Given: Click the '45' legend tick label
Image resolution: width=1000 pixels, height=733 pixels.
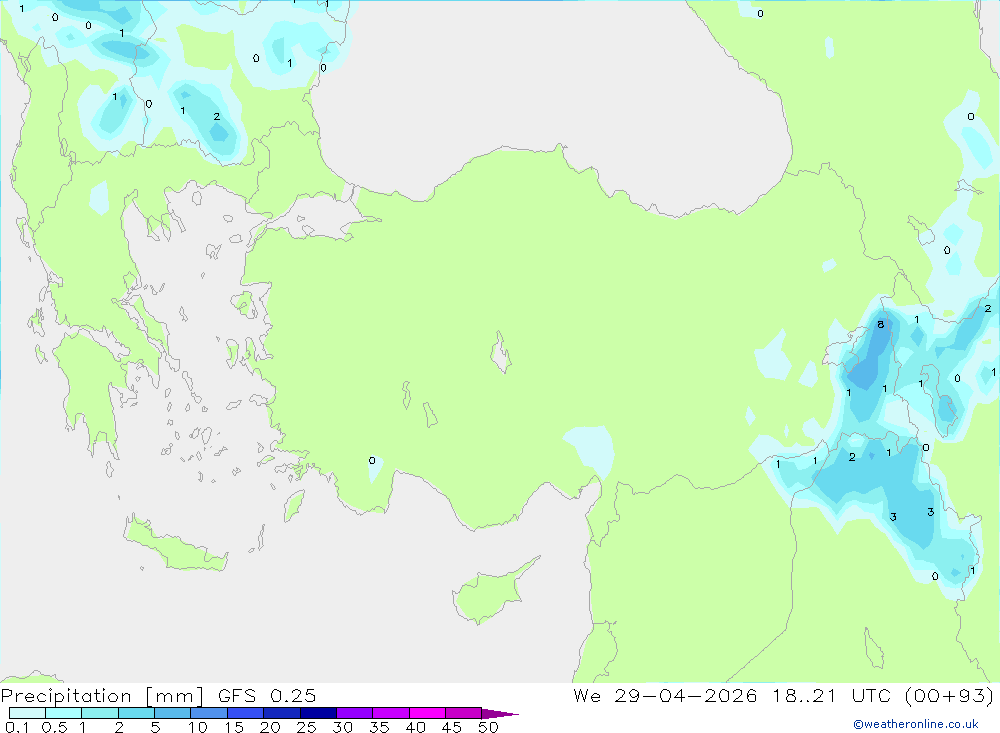Looking at the screenshot, I should pos(452,727).
